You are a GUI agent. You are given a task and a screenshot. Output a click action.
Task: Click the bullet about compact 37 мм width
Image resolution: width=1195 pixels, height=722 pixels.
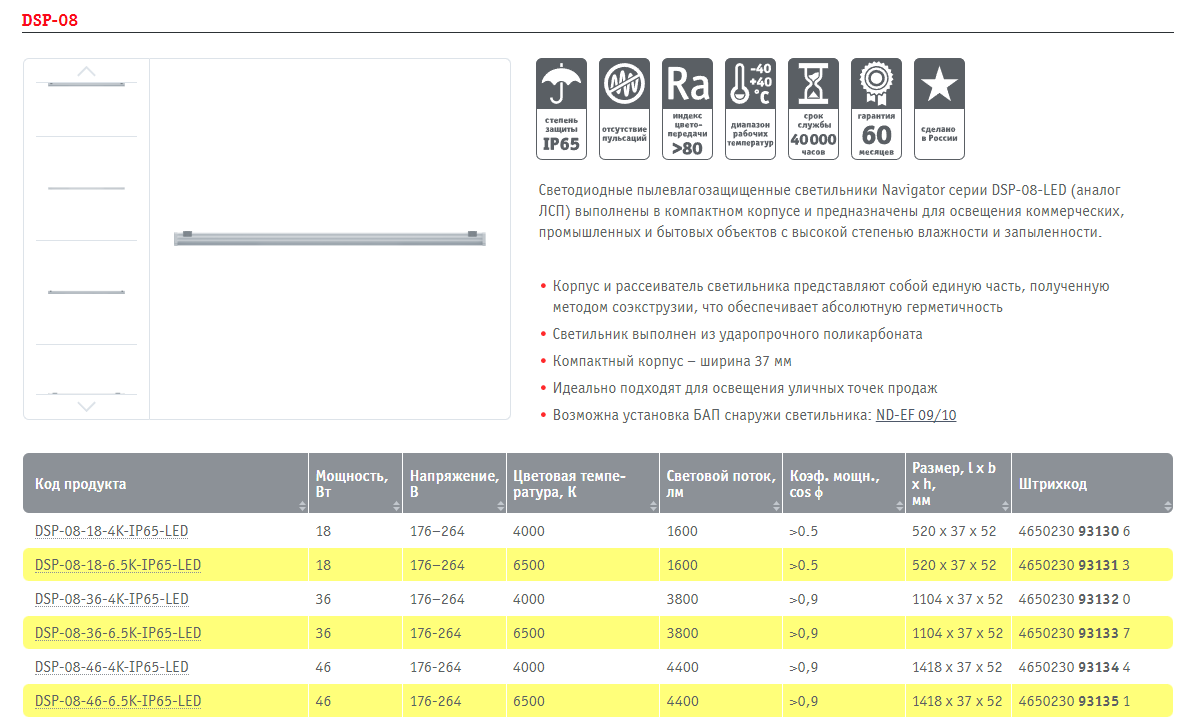click(x=672, y=361)
